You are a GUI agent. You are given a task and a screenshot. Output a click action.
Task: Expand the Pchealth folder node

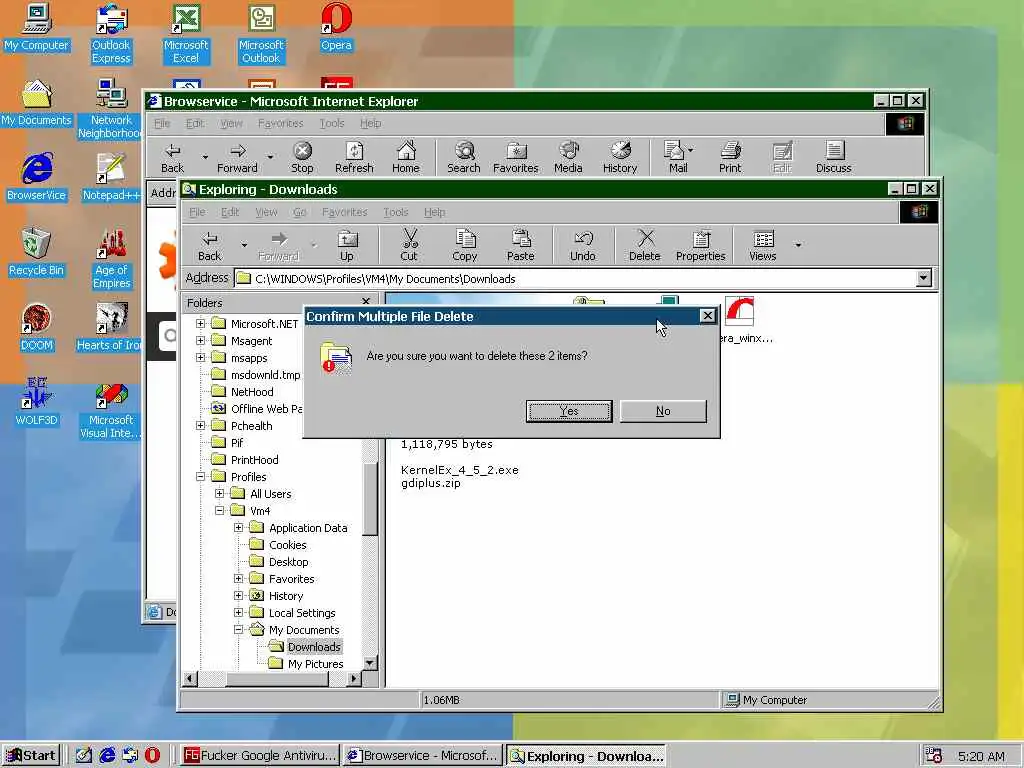coord(200,425)
